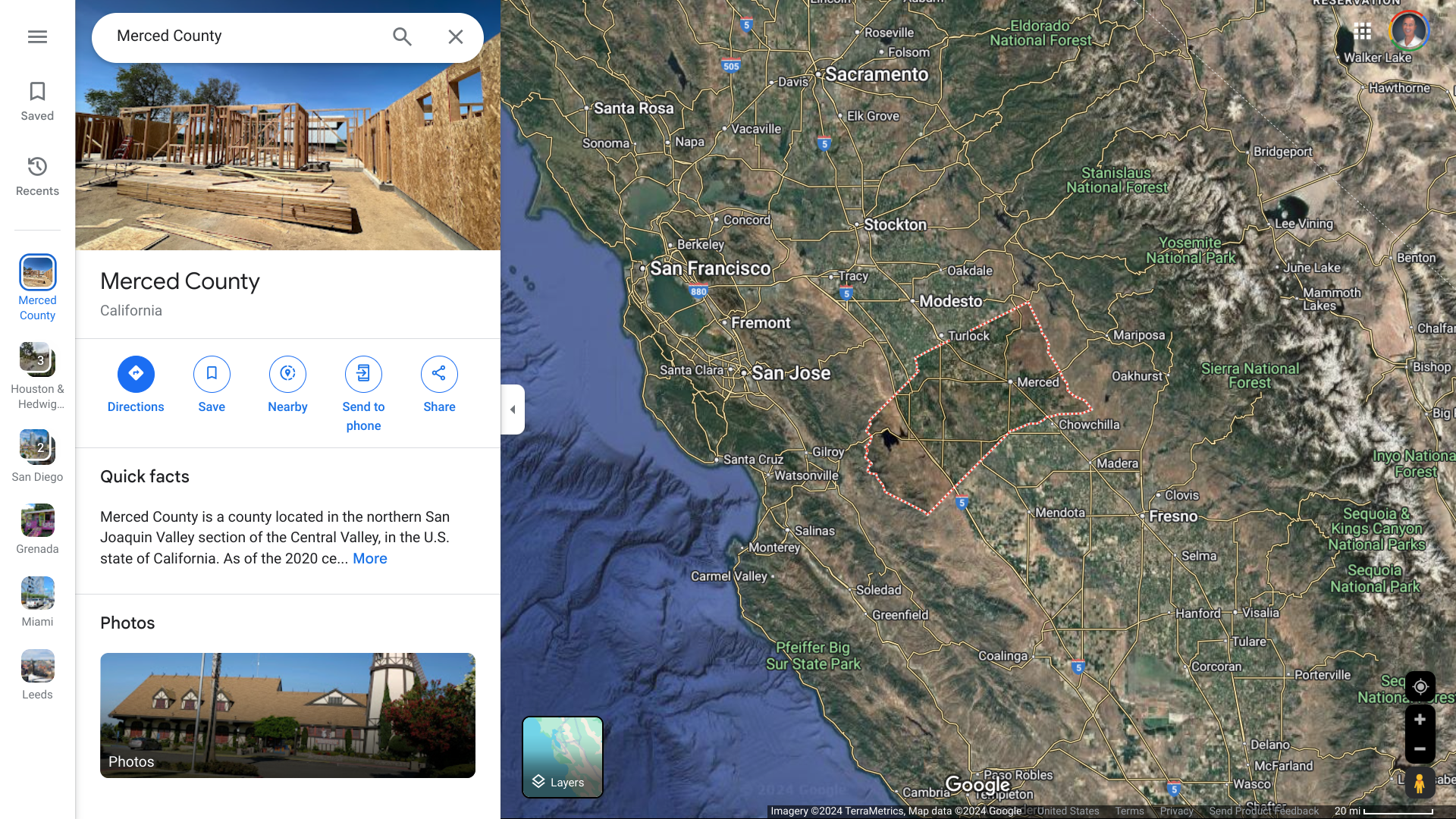Open Merced County Photos thumbnail
The height and width of the screenshot is (819, 1456).
[x=287, y=714]
